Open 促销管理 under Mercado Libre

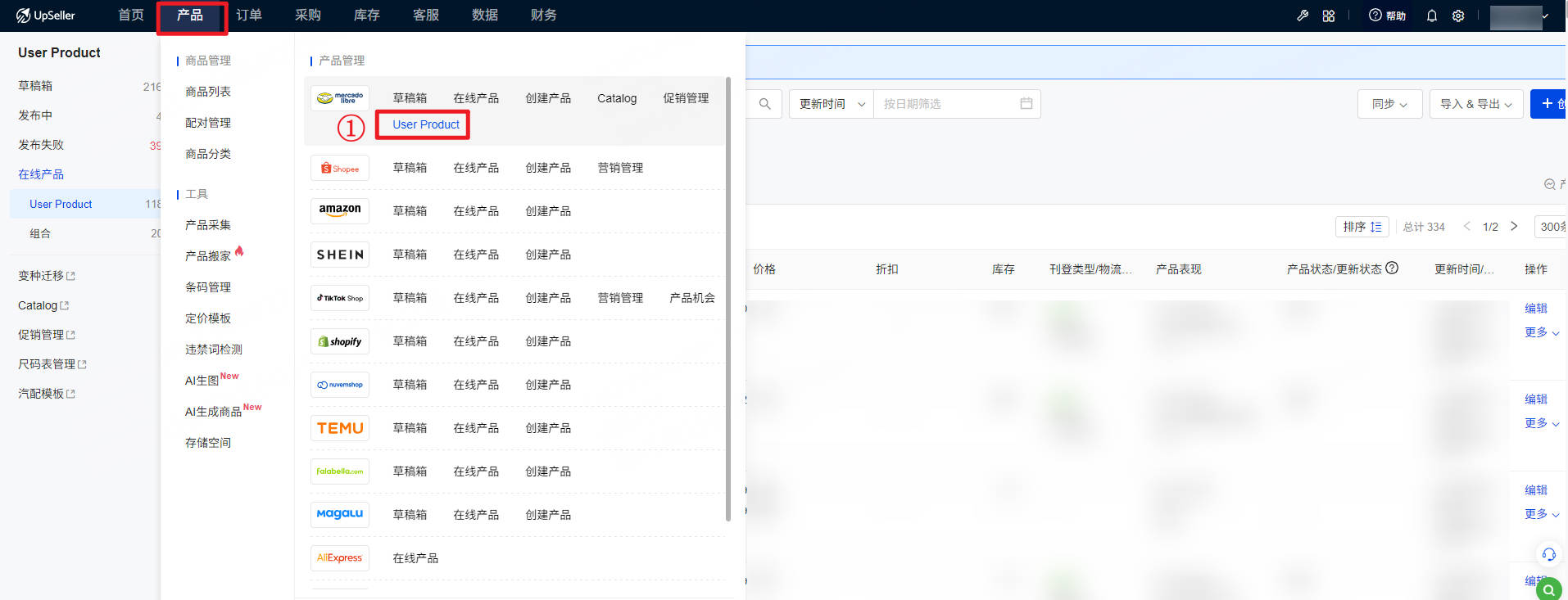pos(686,98)
